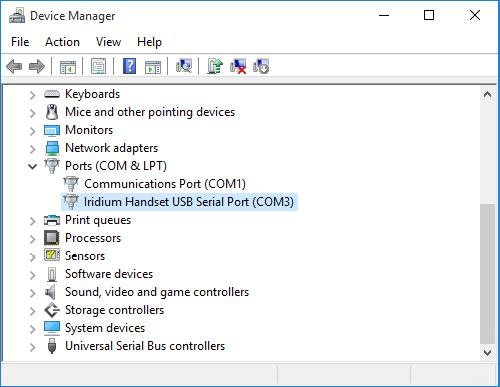Image resolution: width=500 pixels, height=387 pixels.
Task: Click the Print queues printer icon
Action: coord(52,220)
